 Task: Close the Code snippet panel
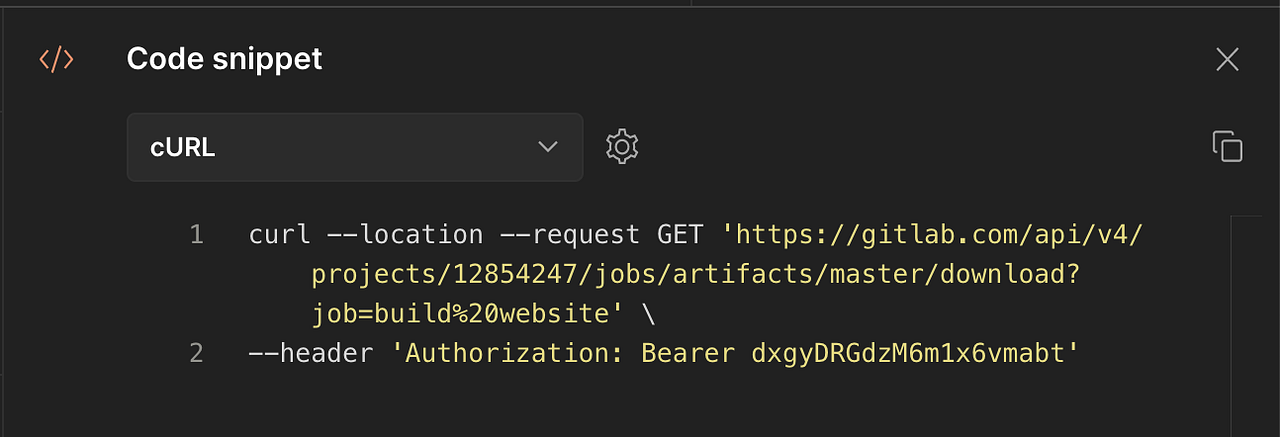point(1227,59)
